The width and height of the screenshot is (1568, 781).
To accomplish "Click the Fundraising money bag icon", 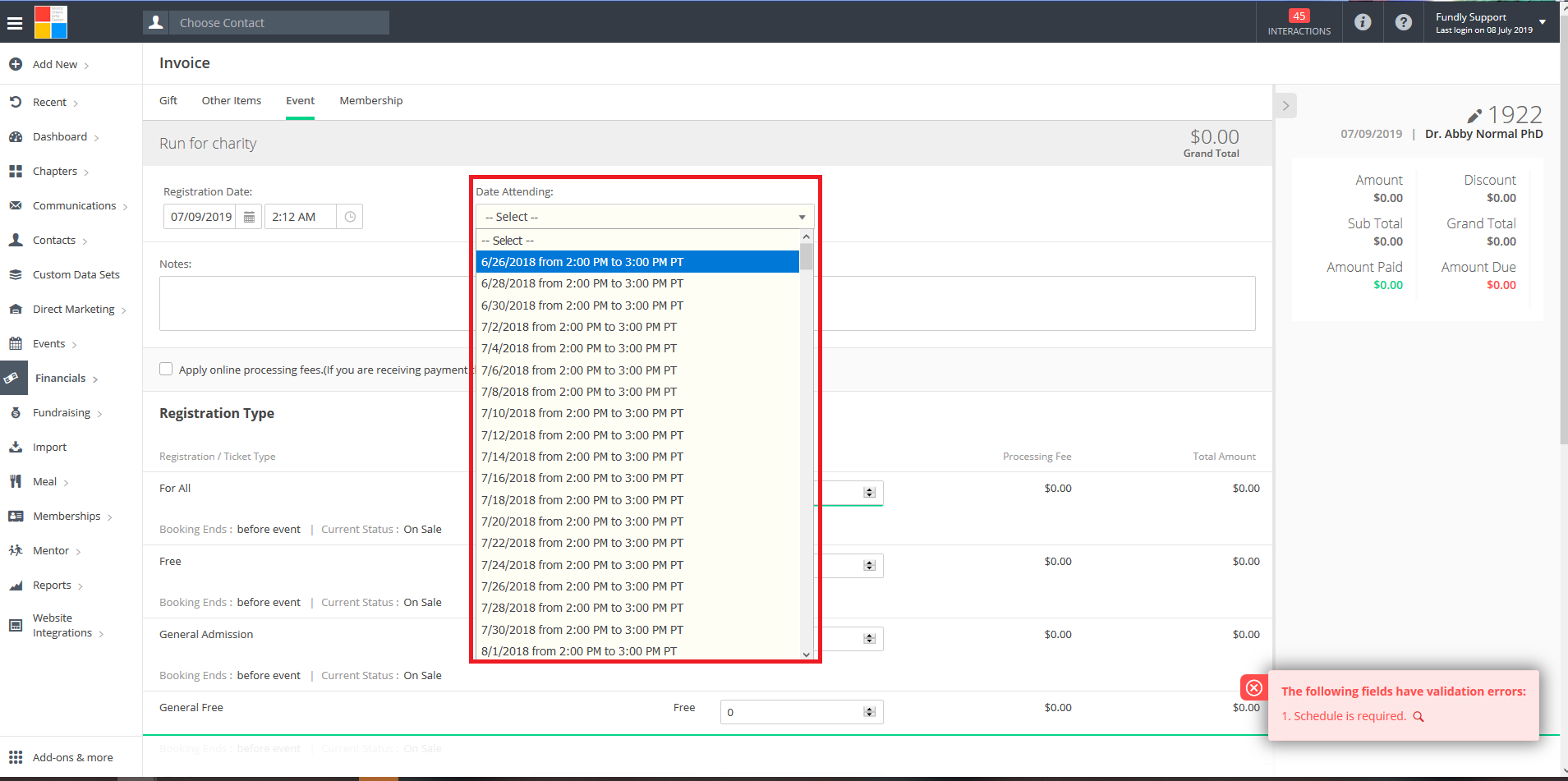I will tap(16, 412).
